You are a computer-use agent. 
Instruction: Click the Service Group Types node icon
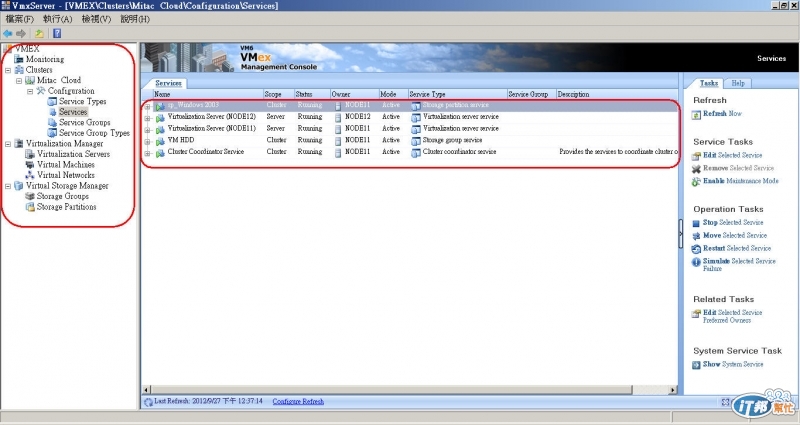point(52,133)
